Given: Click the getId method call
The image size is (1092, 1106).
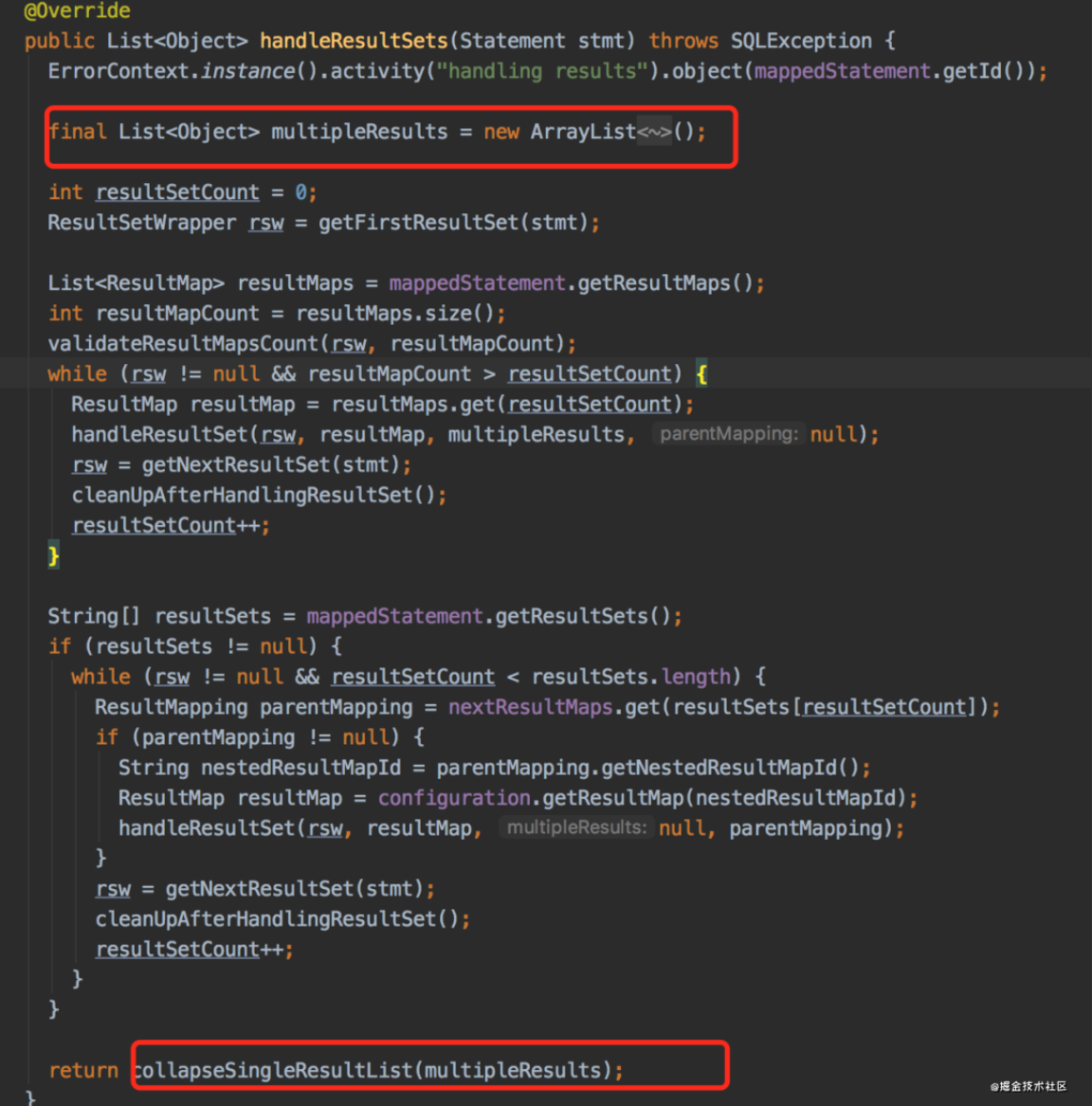Looking at the screenshot, I should coord(972,71).
